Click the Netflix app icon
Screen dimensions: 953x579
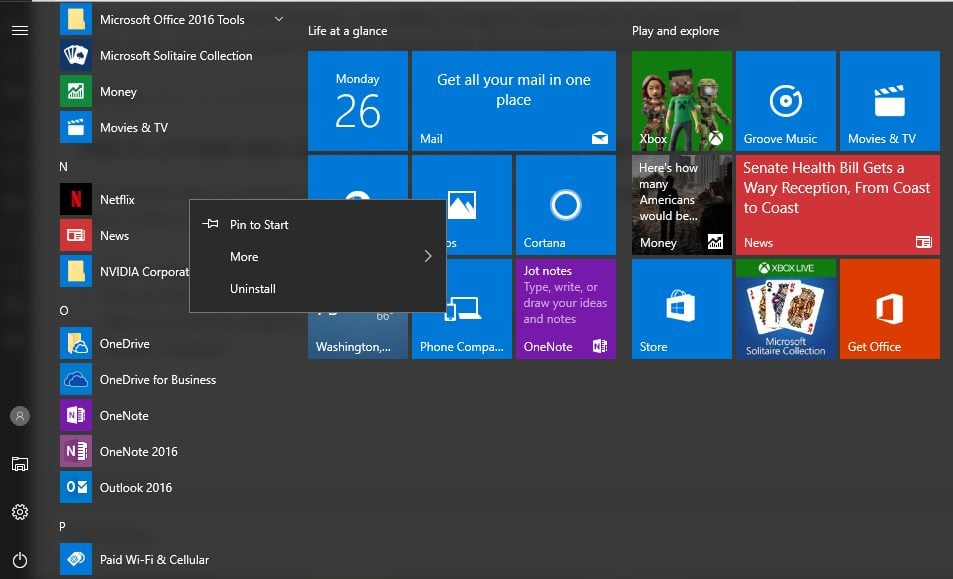pos(76,199)
